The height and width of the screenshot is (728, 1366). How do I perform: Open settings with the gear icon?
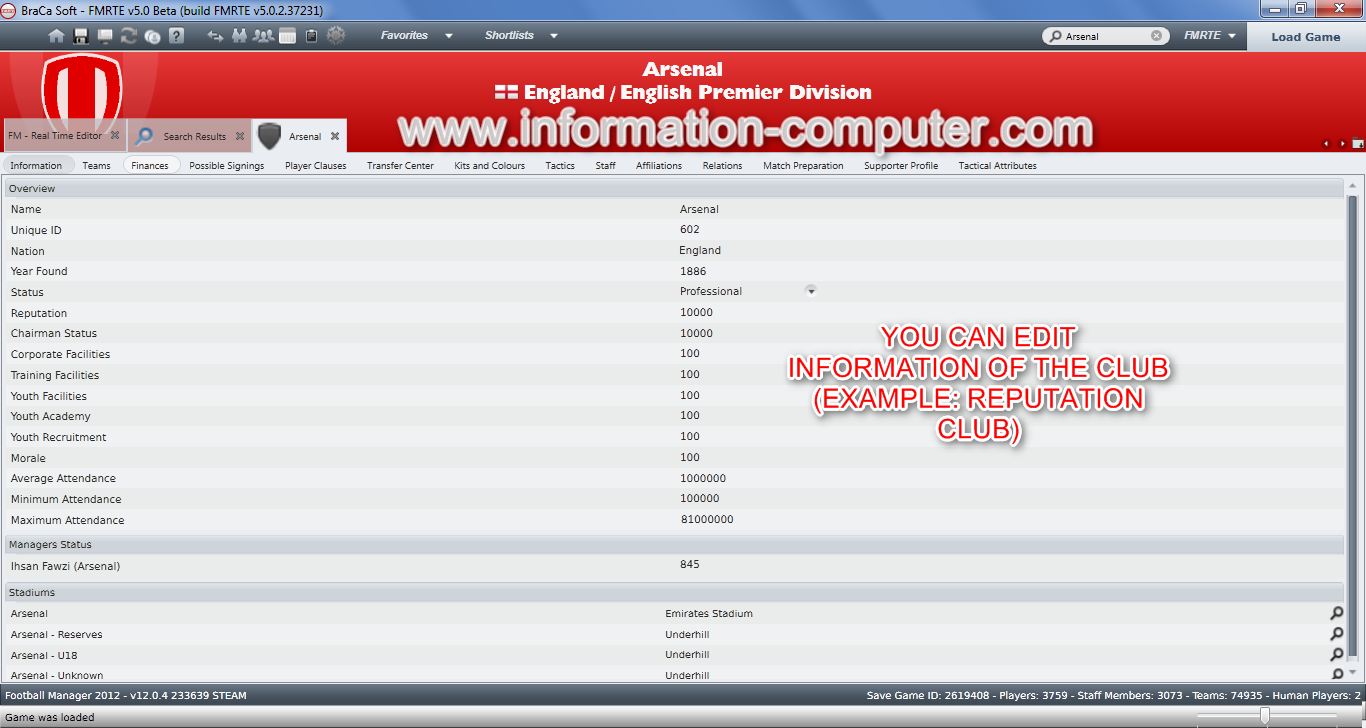(x=336, y=36)
